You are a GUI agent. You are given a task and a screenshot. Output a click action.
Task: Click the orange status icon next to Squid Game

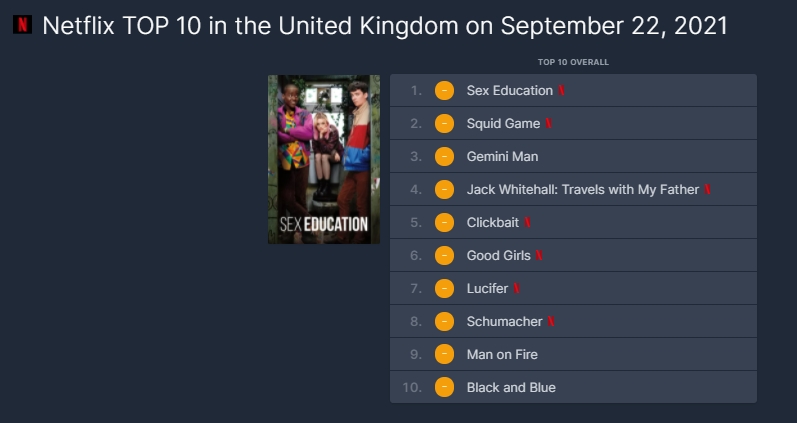tap(444, 124)
